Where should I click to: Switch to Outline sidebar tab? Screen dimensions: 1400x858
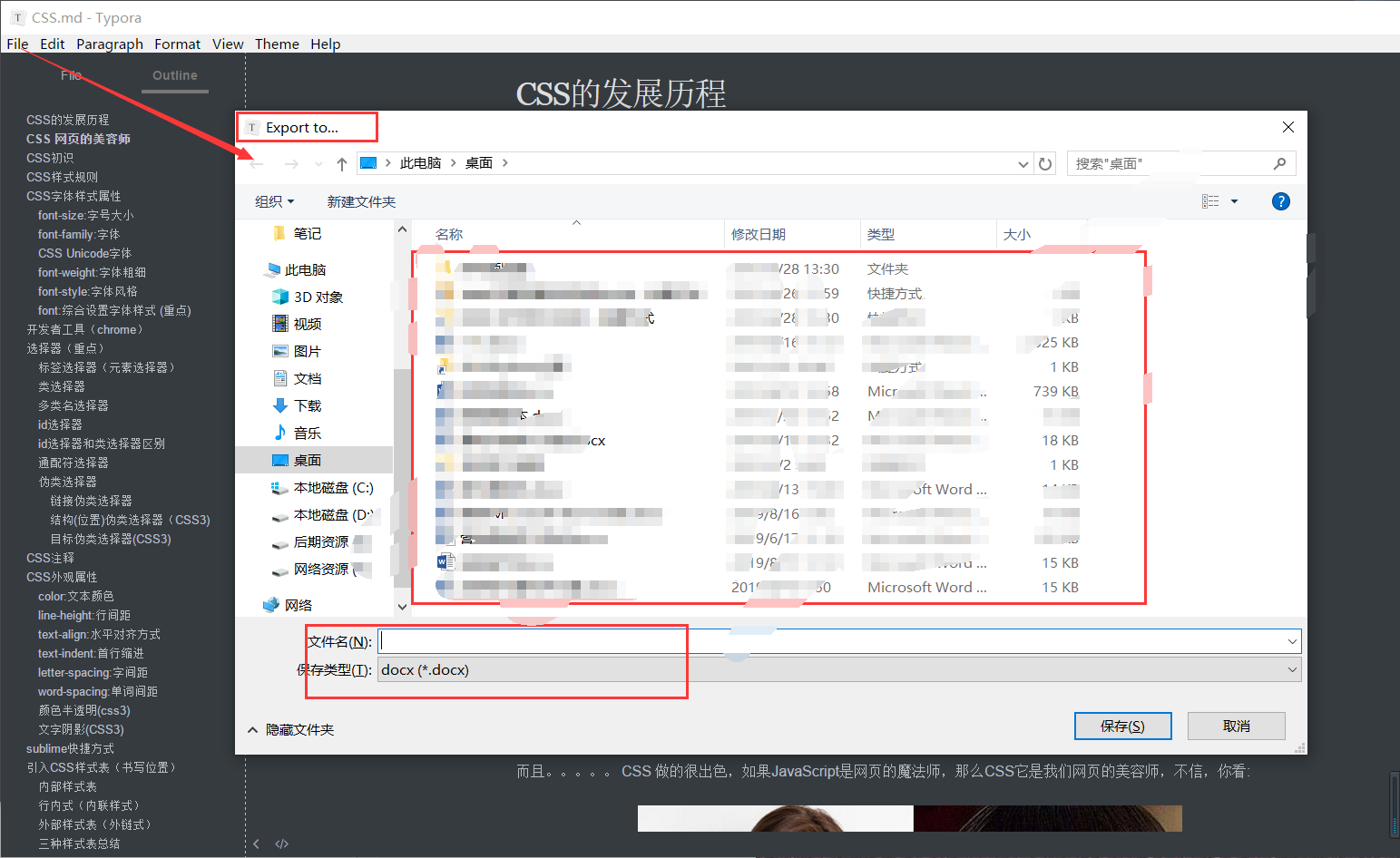pyautogui.click(x=175, y=76)
